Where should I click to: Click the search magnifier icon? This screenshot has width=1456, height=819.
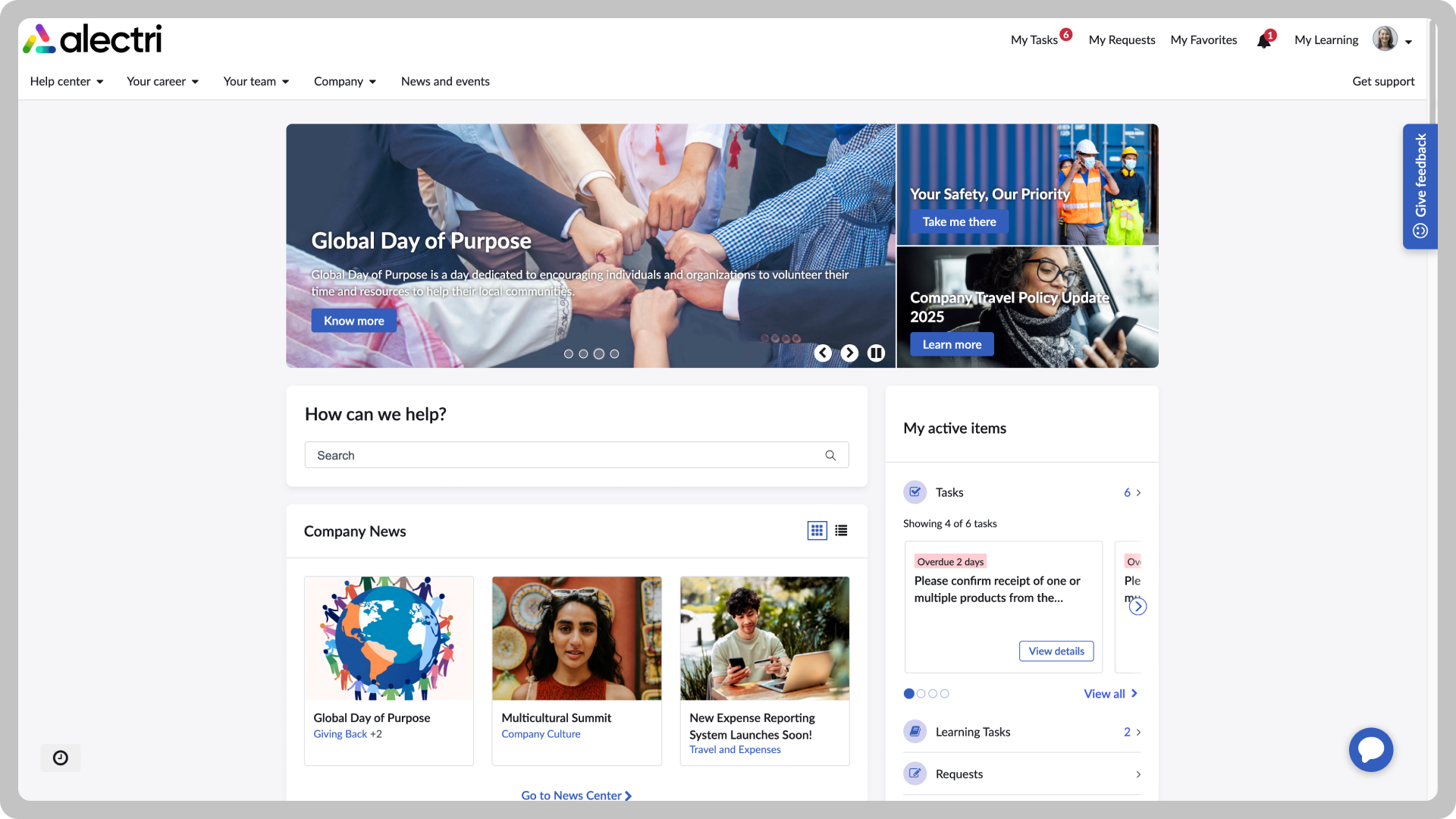(830, 455)
